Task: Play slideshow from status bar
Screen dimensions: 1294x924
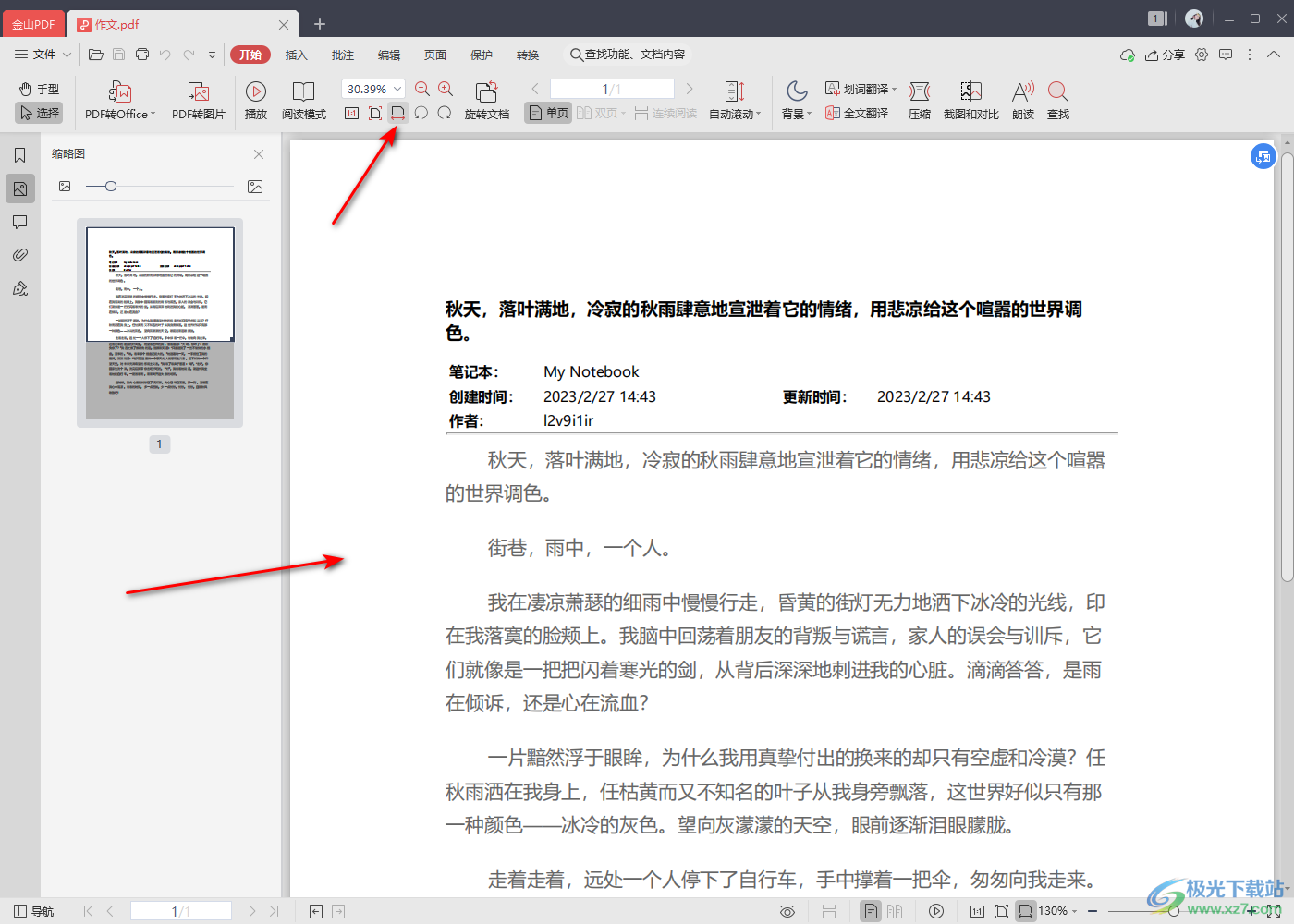Action: (936, 911)
